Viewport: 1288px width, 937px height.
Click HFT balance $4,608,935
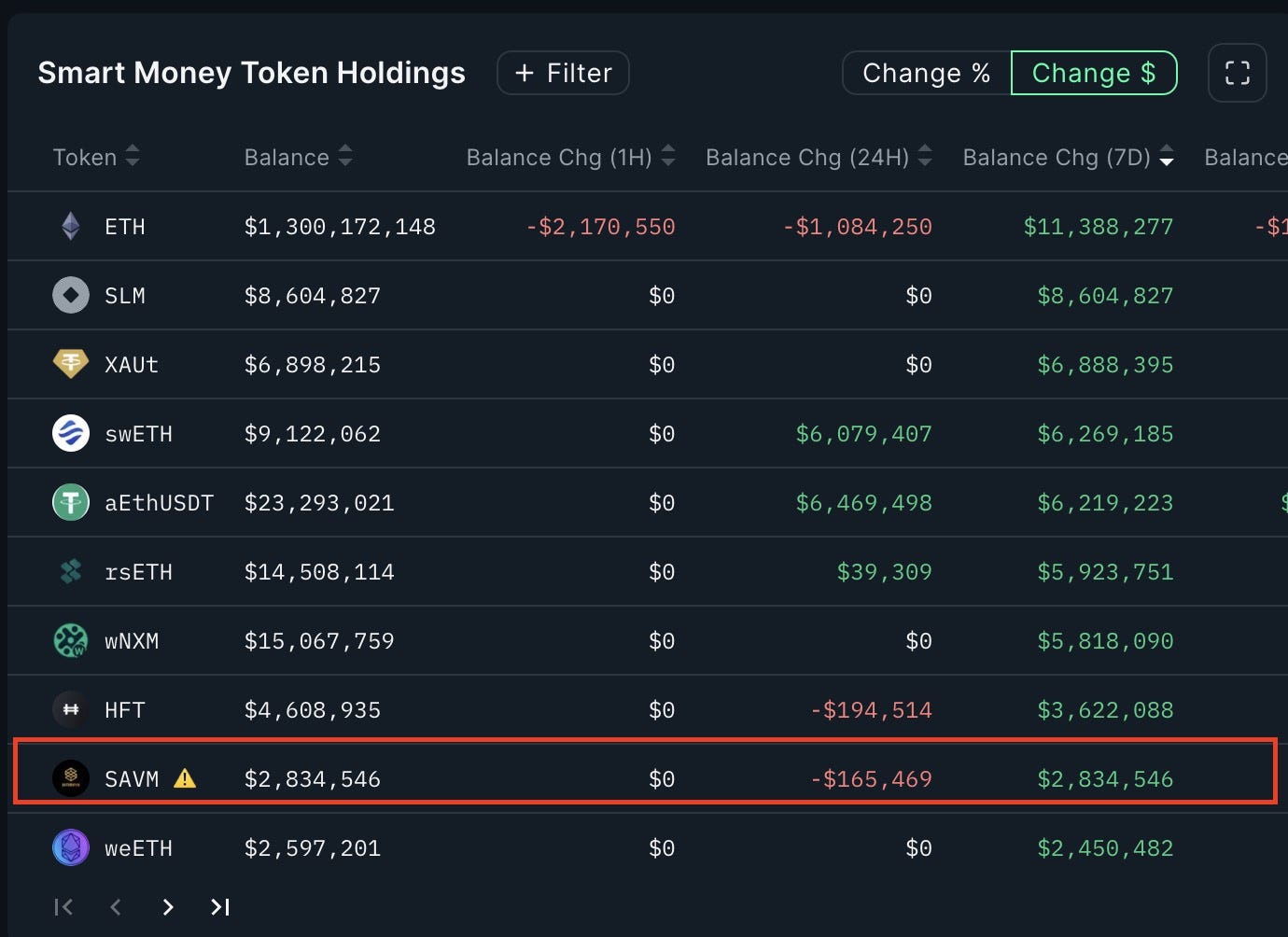click(x=313, y=710)
